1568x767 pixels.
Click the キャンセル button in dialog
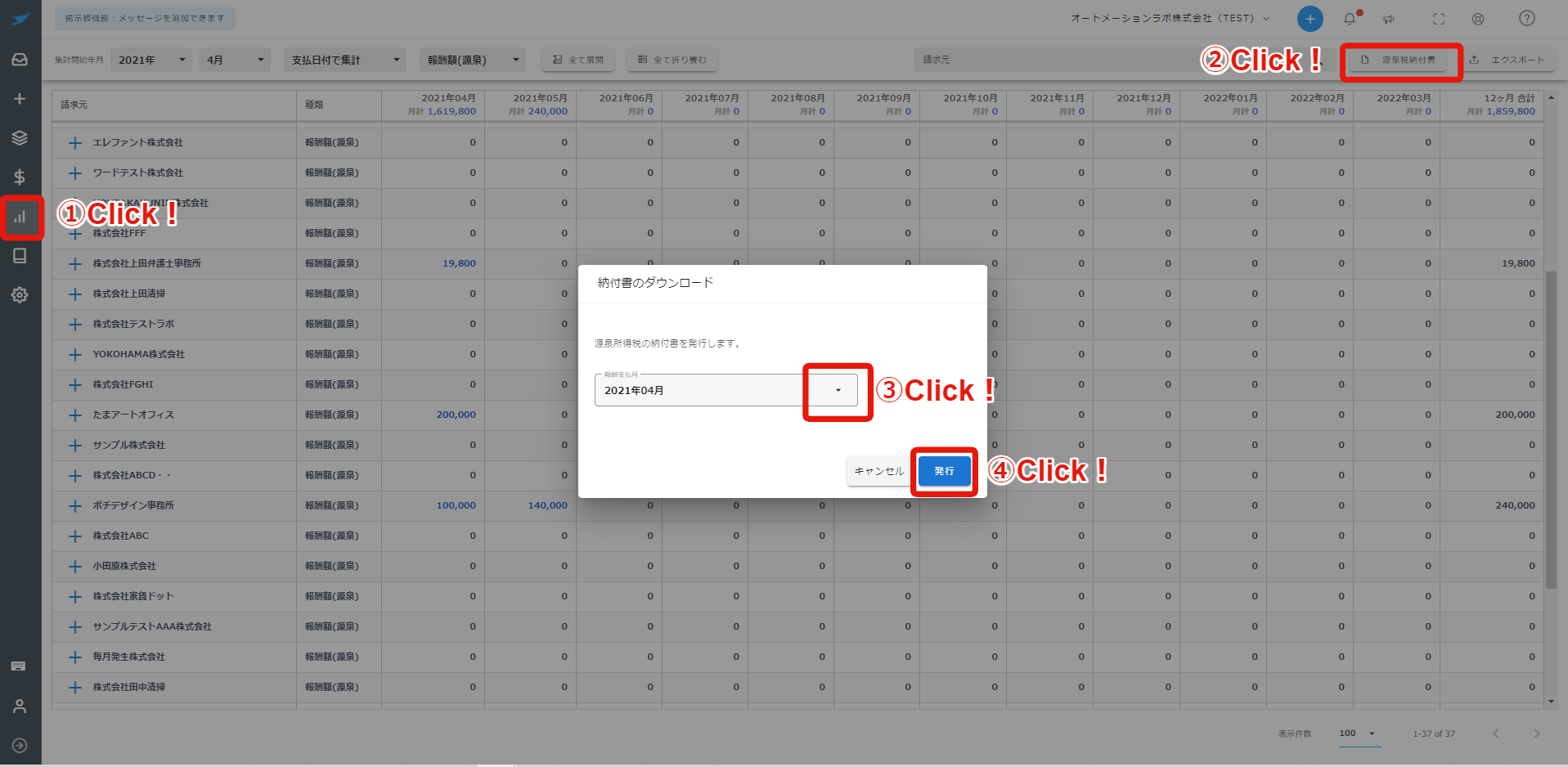click(x=878, y=471)
